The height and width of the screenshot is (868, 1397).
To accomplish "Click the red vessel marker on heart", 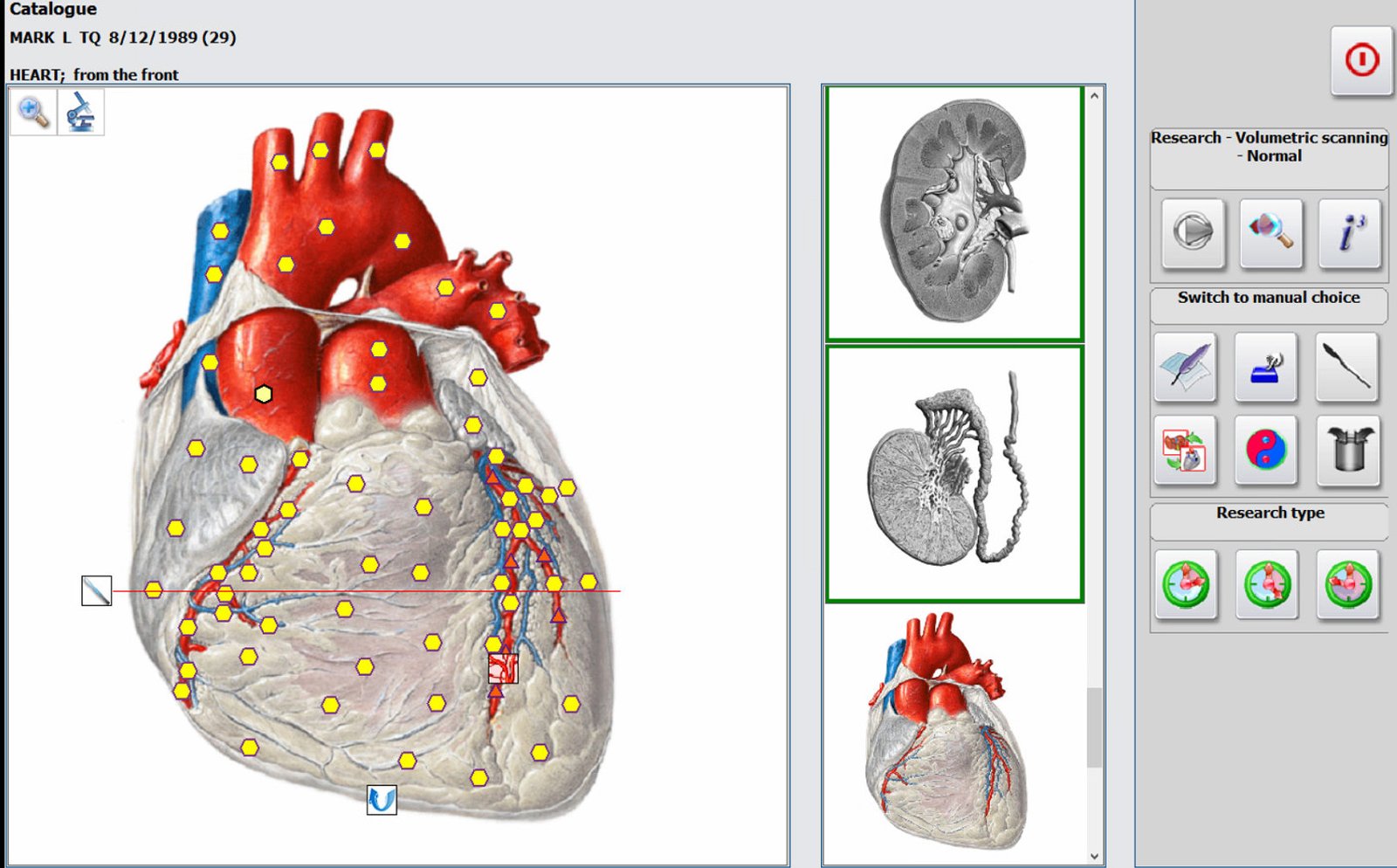I will [503, 669].
